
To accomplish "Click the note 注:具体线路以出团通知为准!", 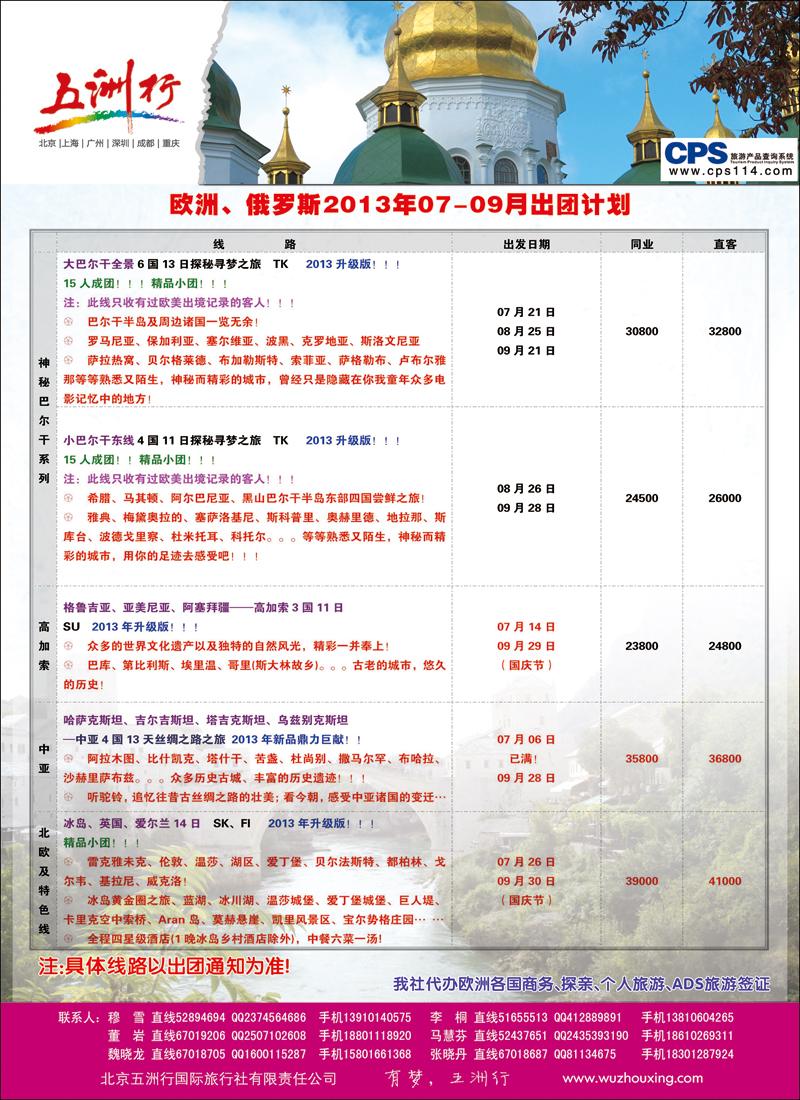I will 164,967.
